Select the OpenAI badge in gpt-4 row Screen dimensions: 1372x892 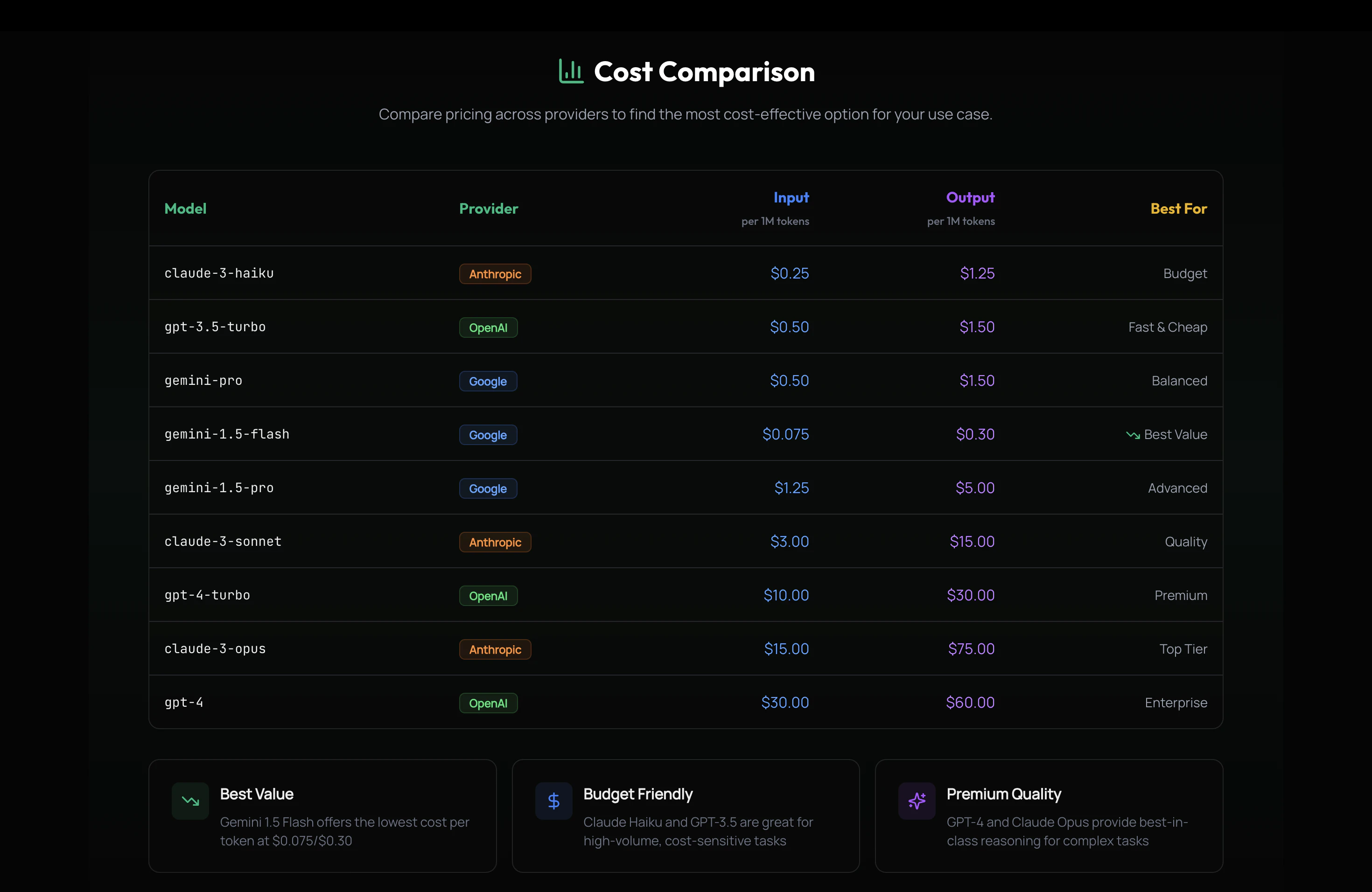(488, 703)
